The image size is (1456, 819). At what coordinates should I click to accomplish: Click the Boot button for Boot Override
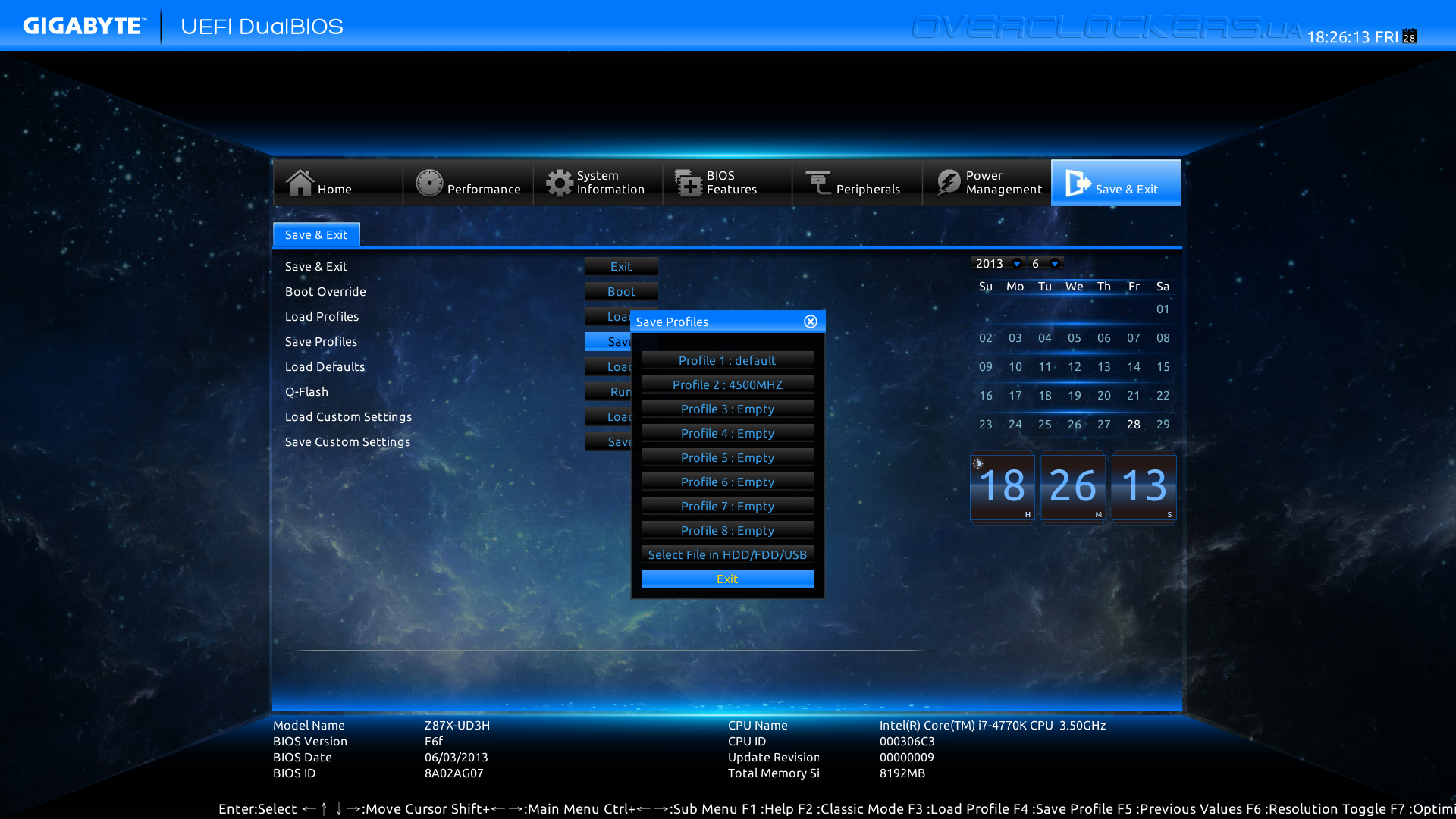[621, 292]
